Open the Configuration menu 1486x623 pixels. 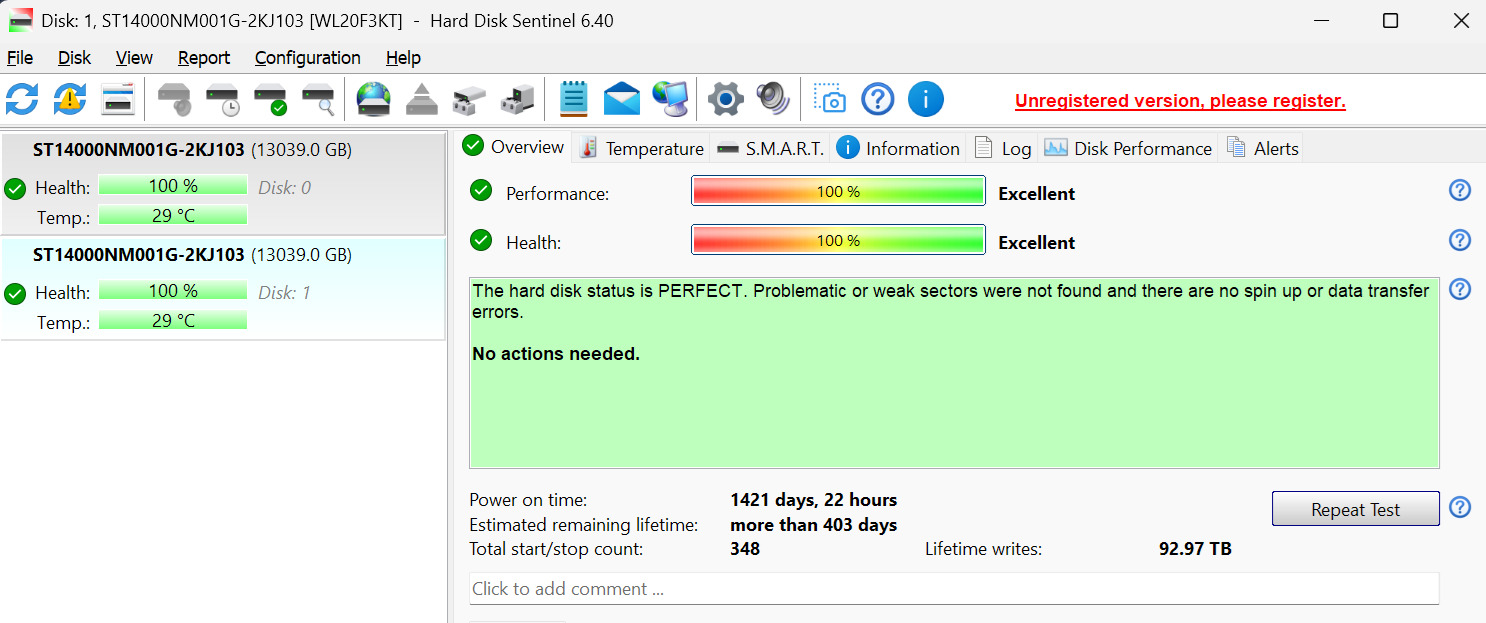point(307,58)
